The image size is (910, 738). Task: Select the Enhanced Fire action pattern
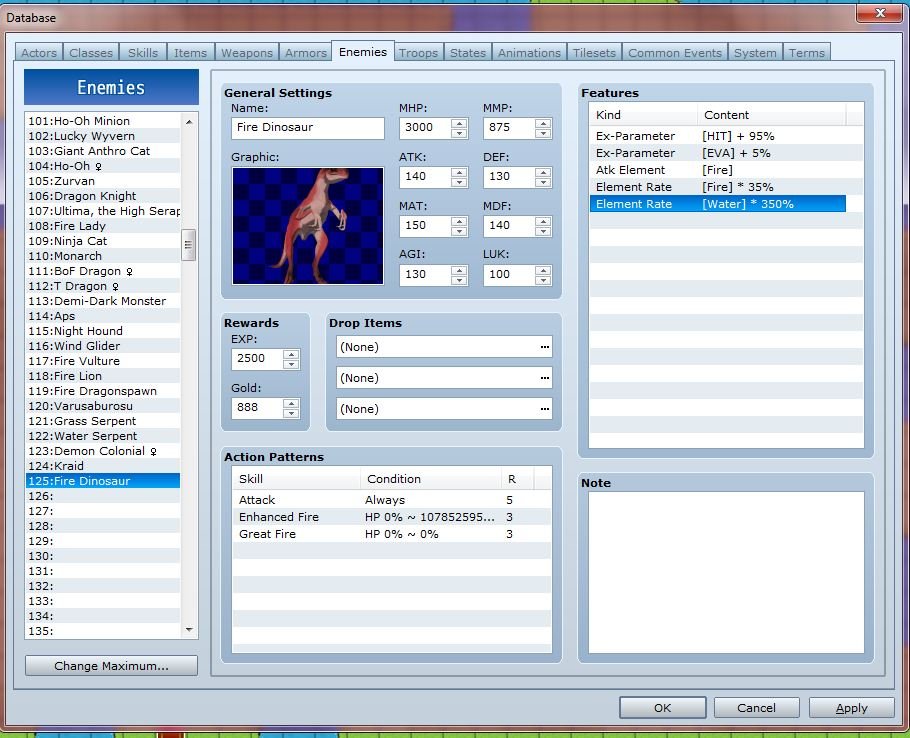pos(392,517)
